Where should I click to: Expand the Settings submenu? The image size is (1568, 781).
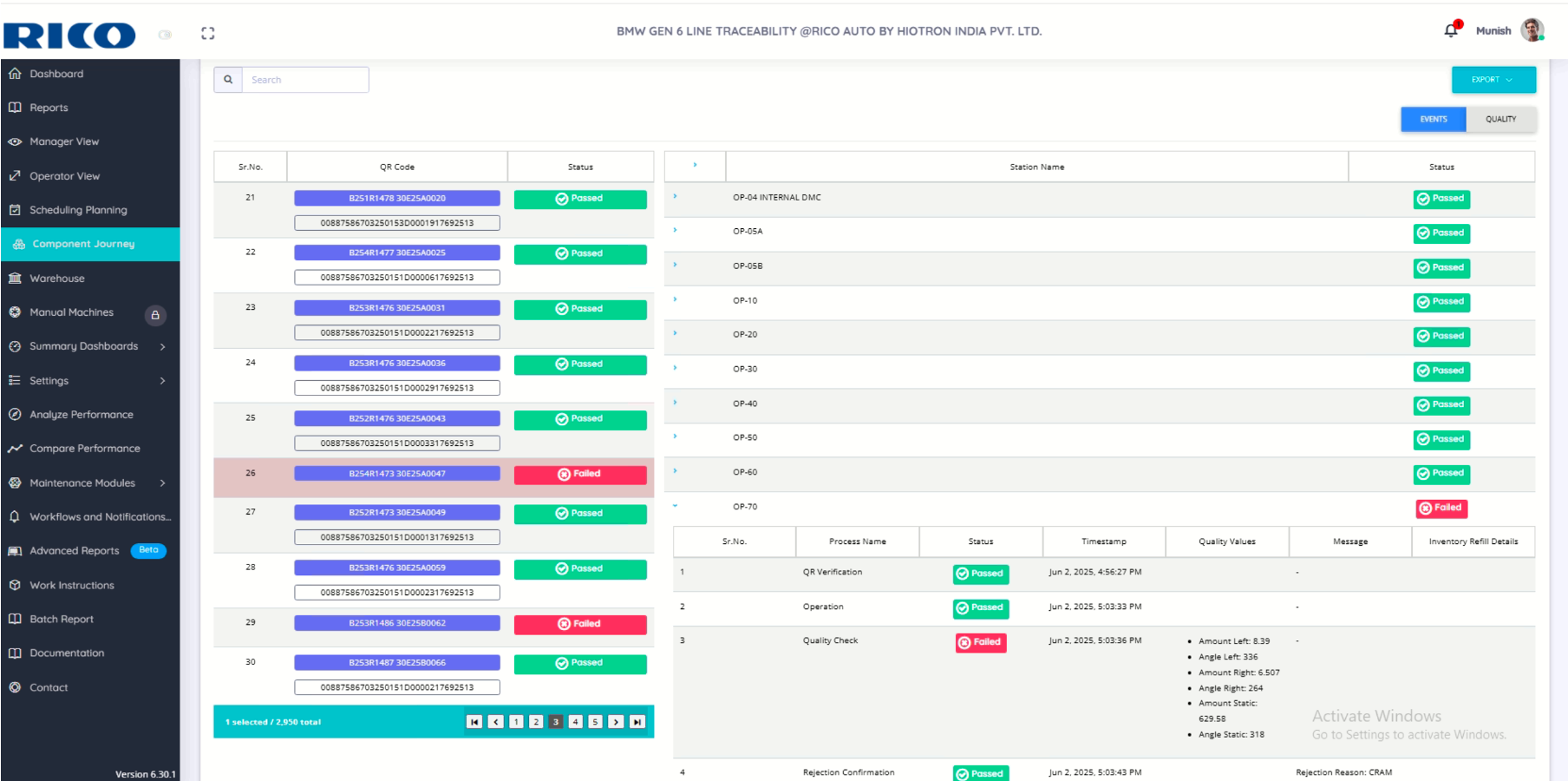[x=162, y=381]
